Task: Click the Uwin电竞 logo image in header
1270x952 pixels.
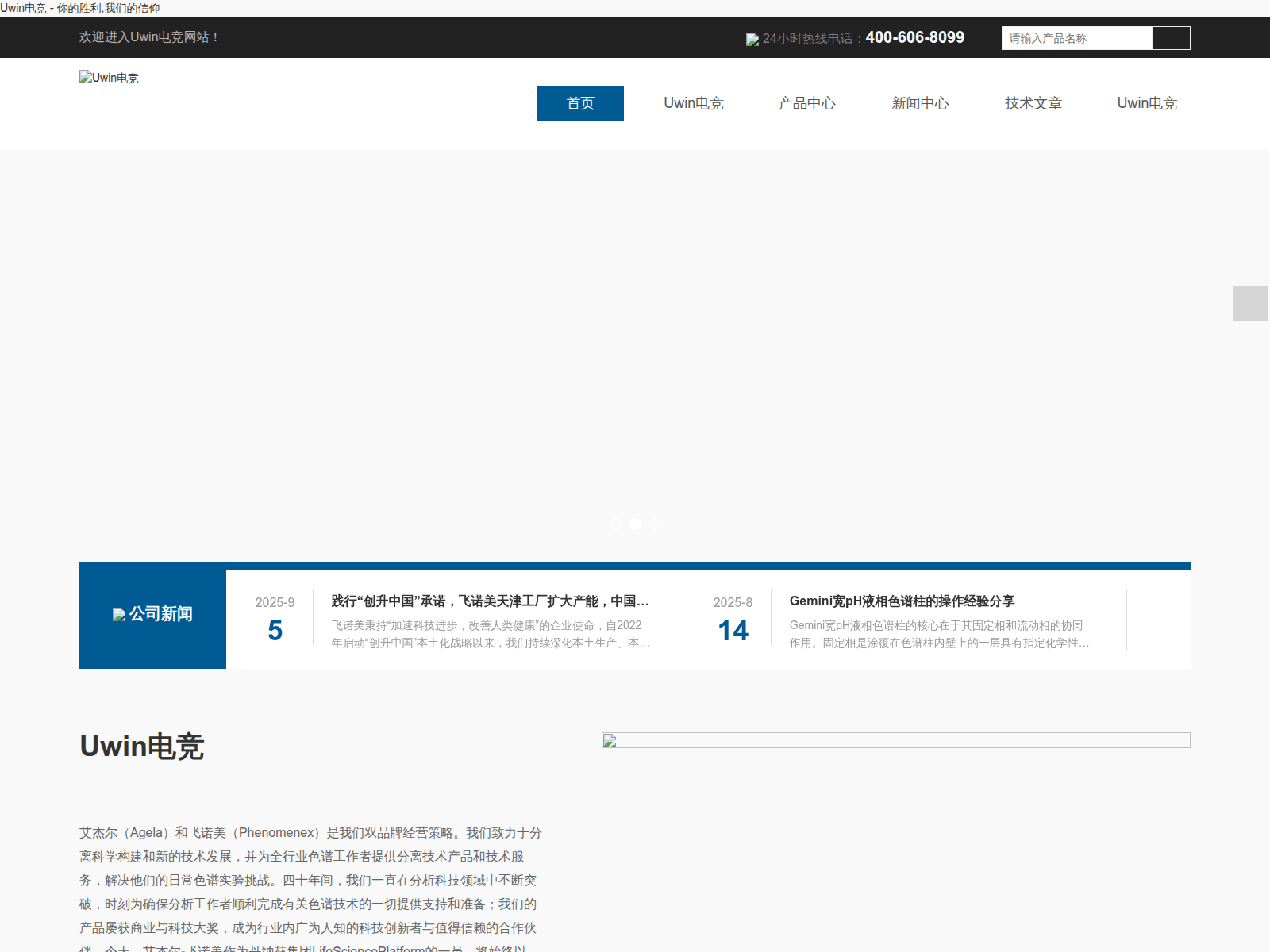Action: [109, 78]
